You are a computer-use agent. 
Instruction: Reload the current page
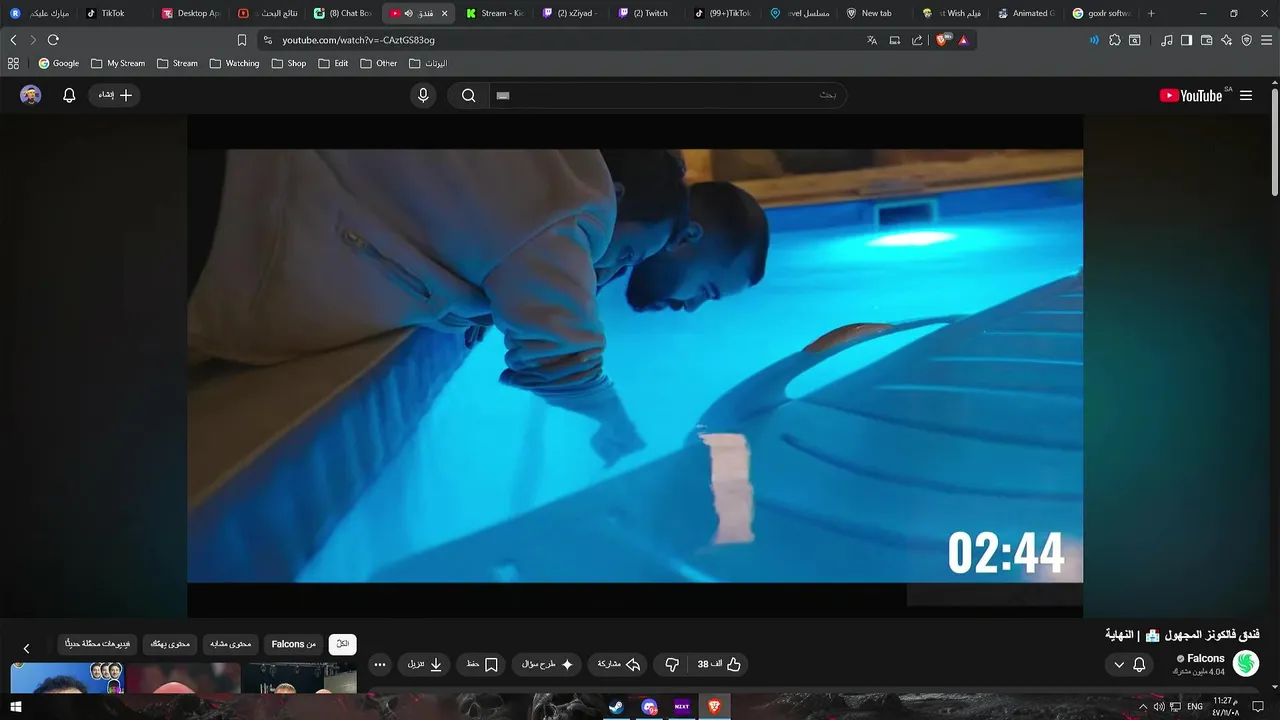(53, 40)
